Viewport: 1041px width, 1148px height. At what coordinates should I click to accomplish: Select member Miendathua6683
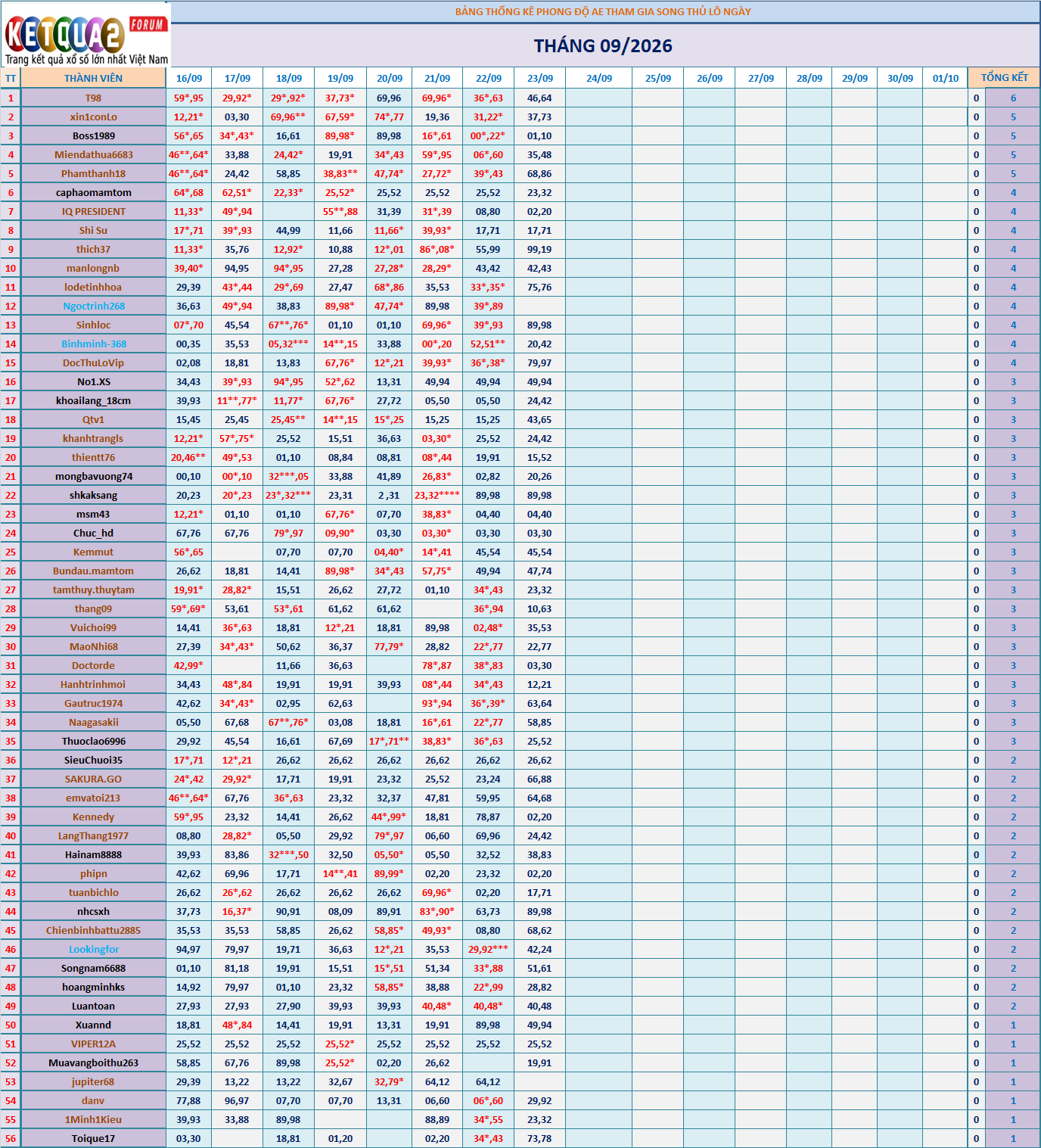(93, 155)
